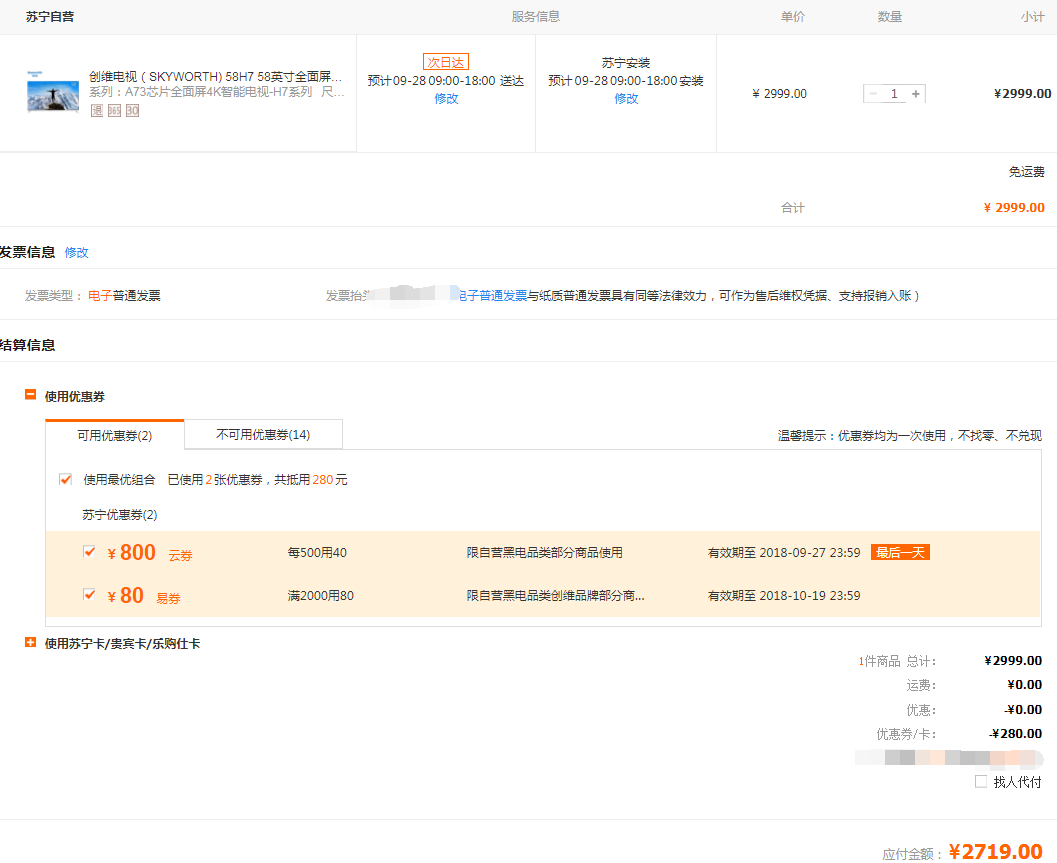Click 限自营黑电品类创维品牌部分商 description
The image size is (1057, 863).
555,596
